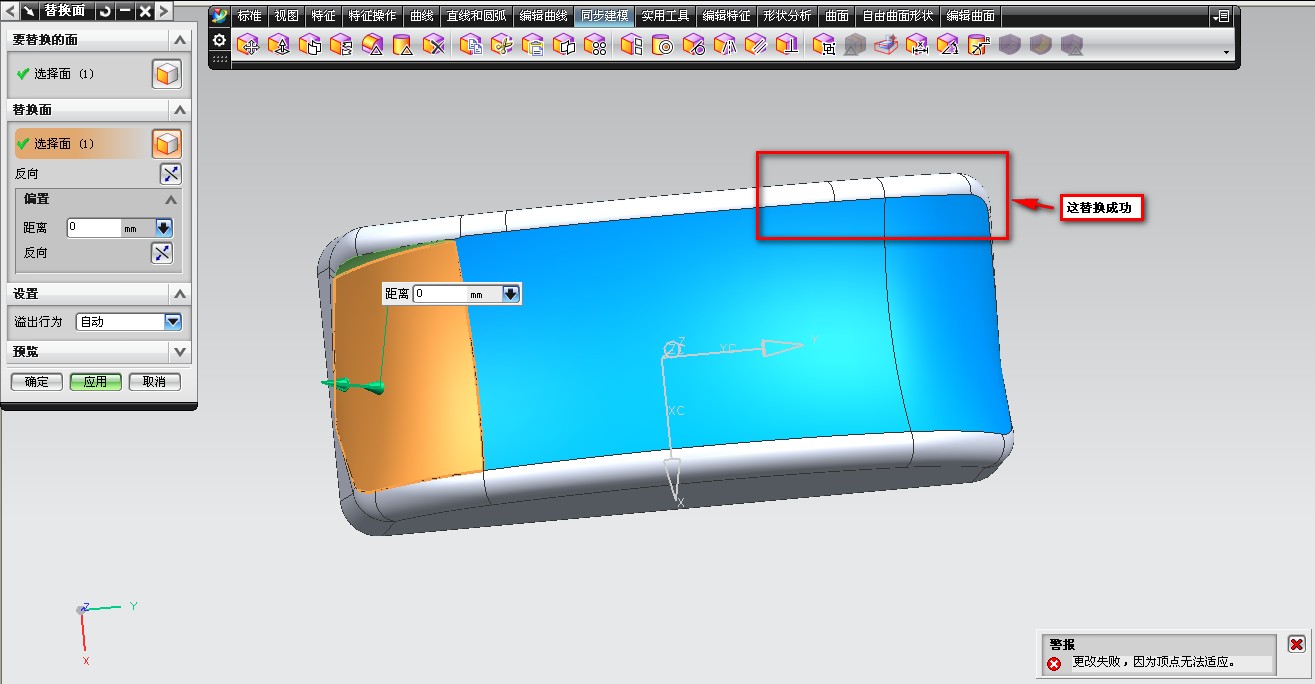Viewport: 1315px width, 684px height.
Task: Select the Make Coplanar tool icon
Action: pos(631,44)
